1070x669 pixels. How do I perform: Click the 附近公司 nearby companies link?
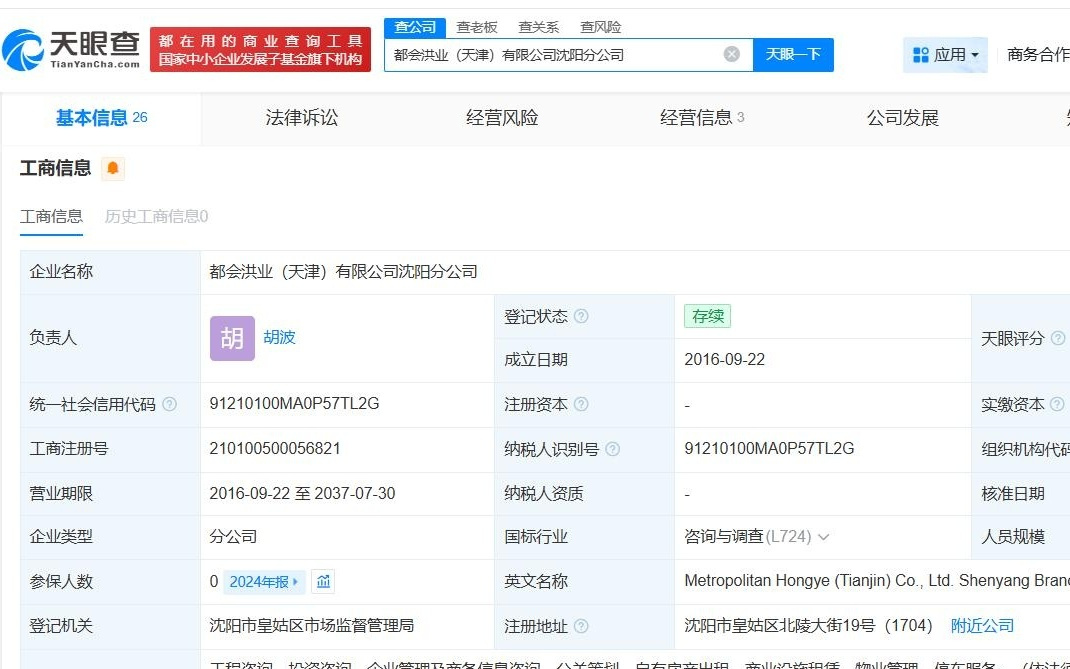tap(981, 625)
